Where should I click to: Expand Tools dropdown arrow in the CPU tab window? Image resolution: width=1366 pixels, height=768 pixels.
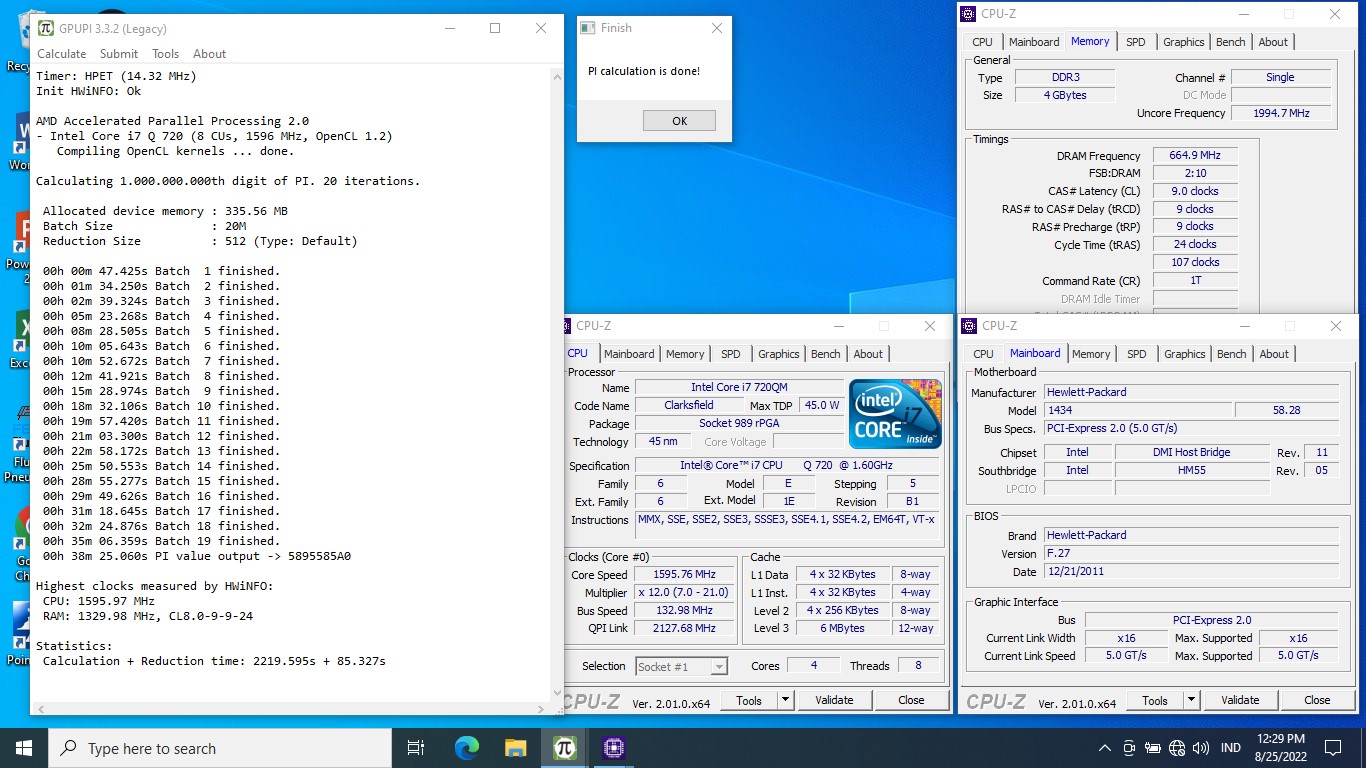pyautogui.click(x=785, y=700)
